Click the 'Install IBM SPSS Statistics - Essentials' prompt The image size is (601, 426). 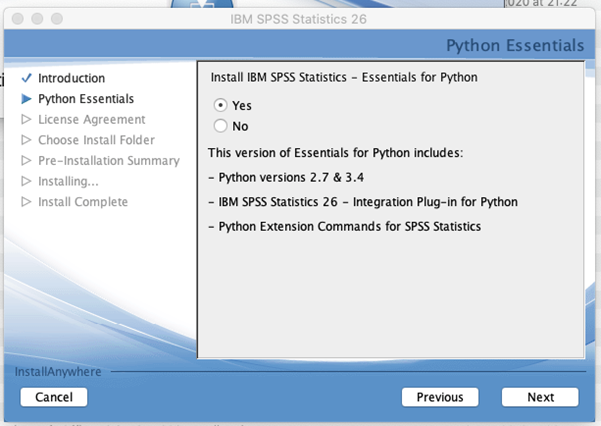344,77
